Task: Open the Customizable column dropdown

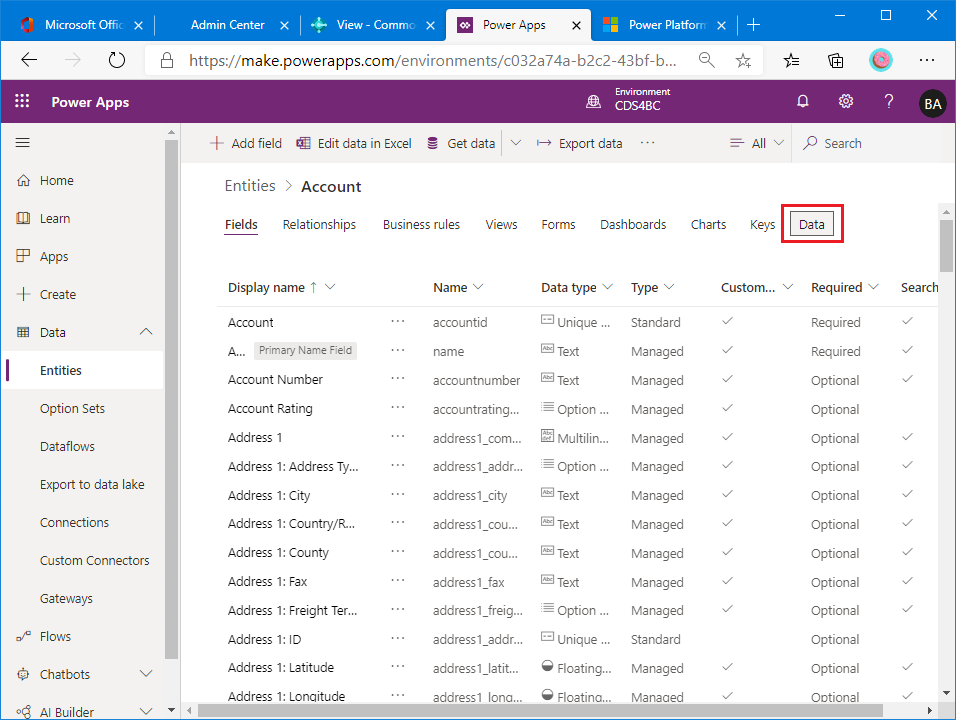Action: coord(788,287)
